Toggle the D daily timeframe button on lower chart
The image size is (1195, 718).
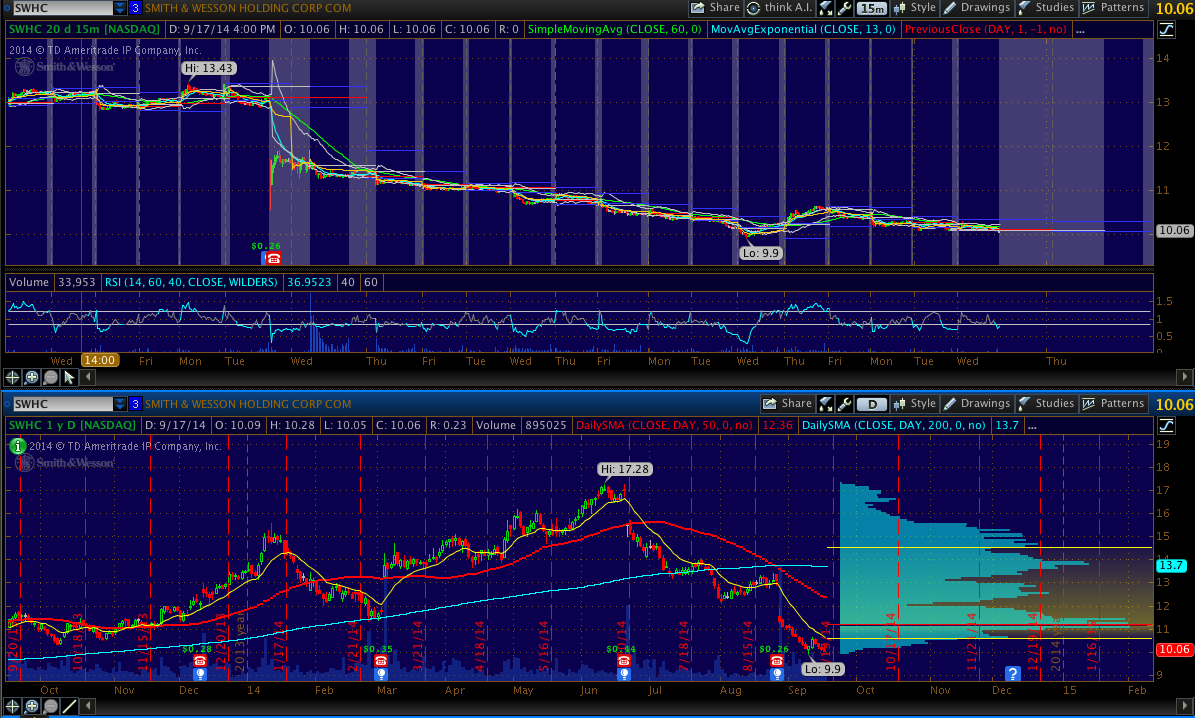click(872, 404)
